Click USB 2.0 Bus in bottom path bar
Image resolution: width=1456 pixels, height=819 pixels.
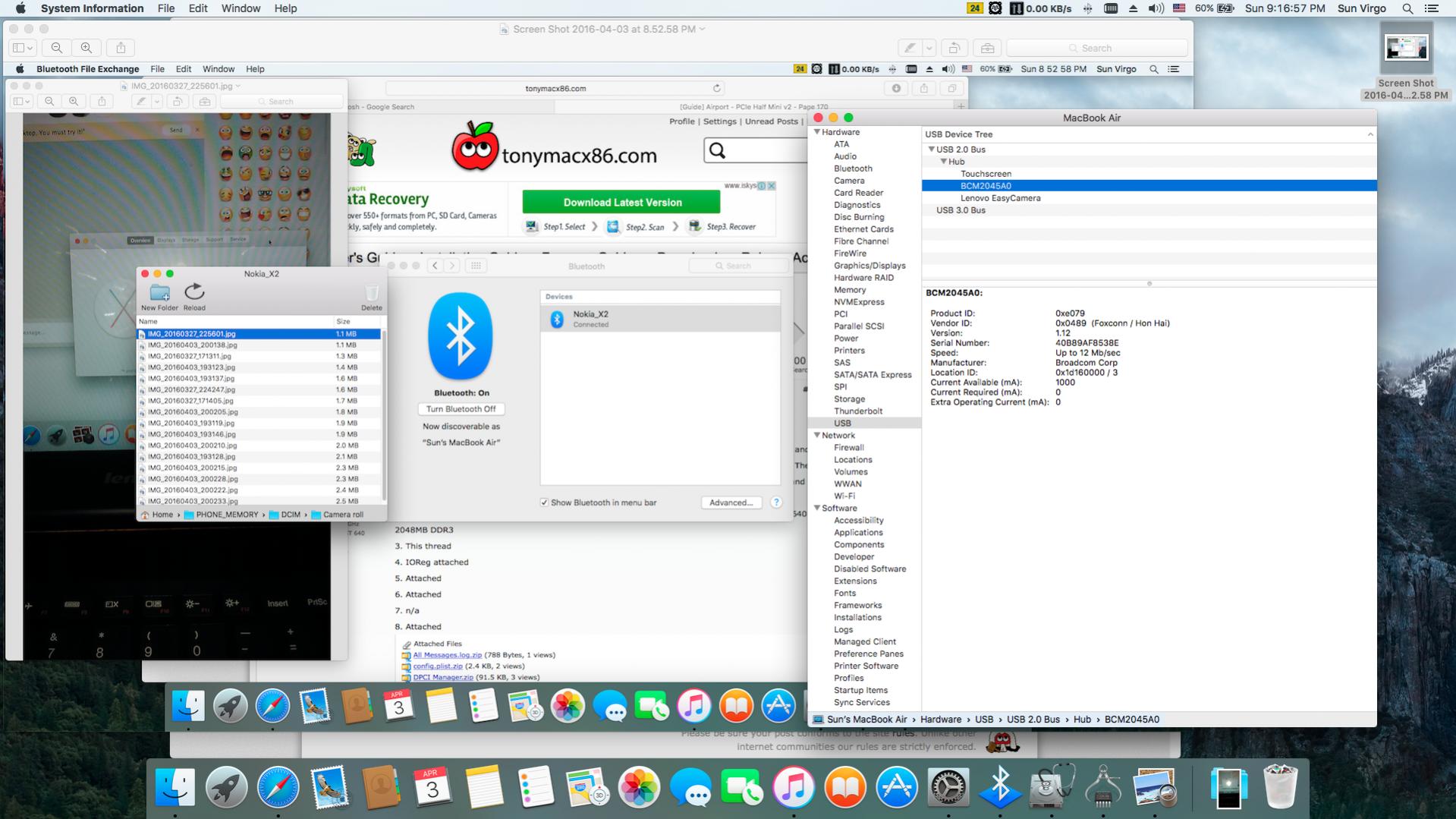click(x=1033, y=720)
